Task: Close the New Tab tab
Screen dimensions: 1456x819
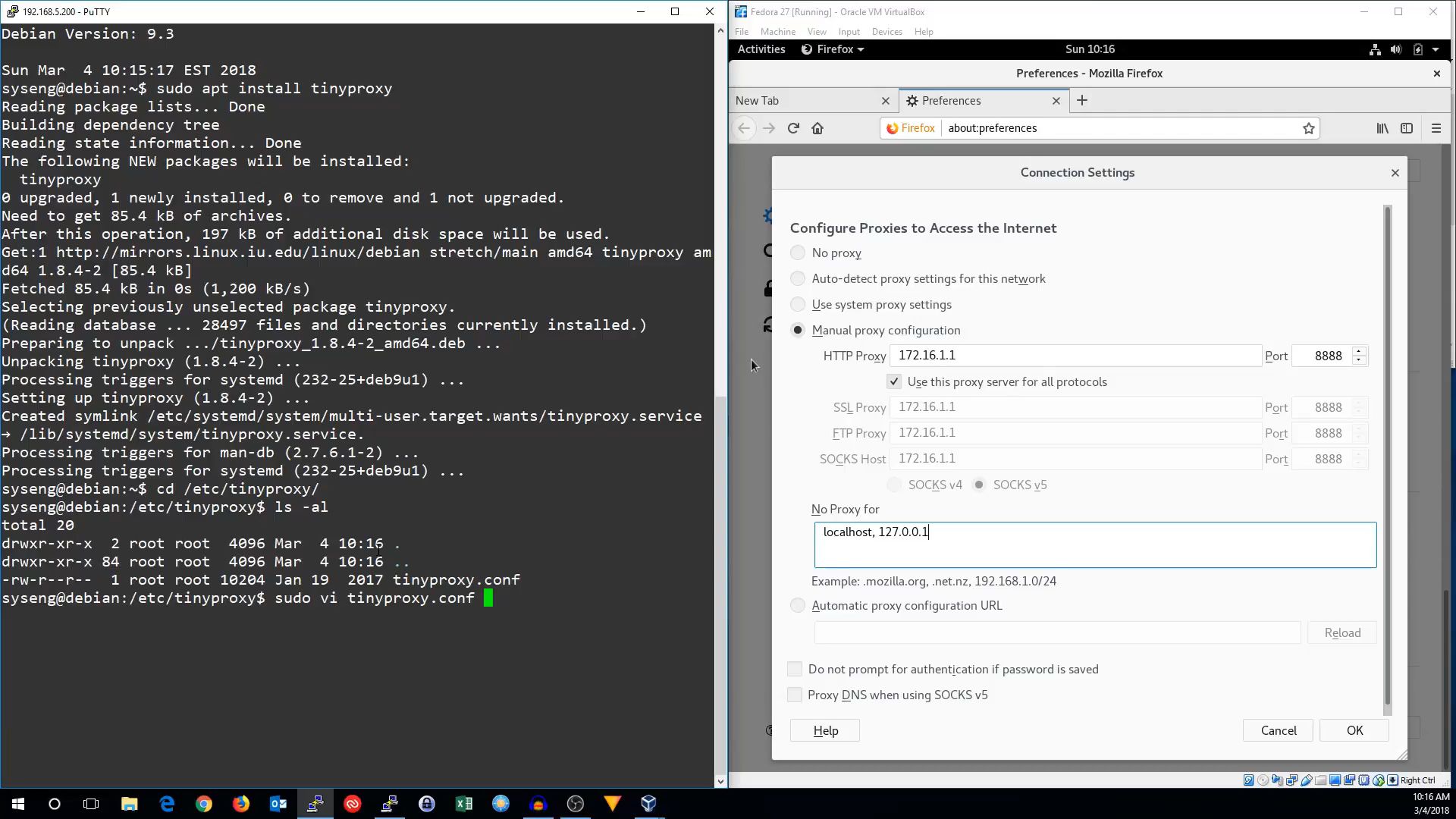Action: click(885, 100)
